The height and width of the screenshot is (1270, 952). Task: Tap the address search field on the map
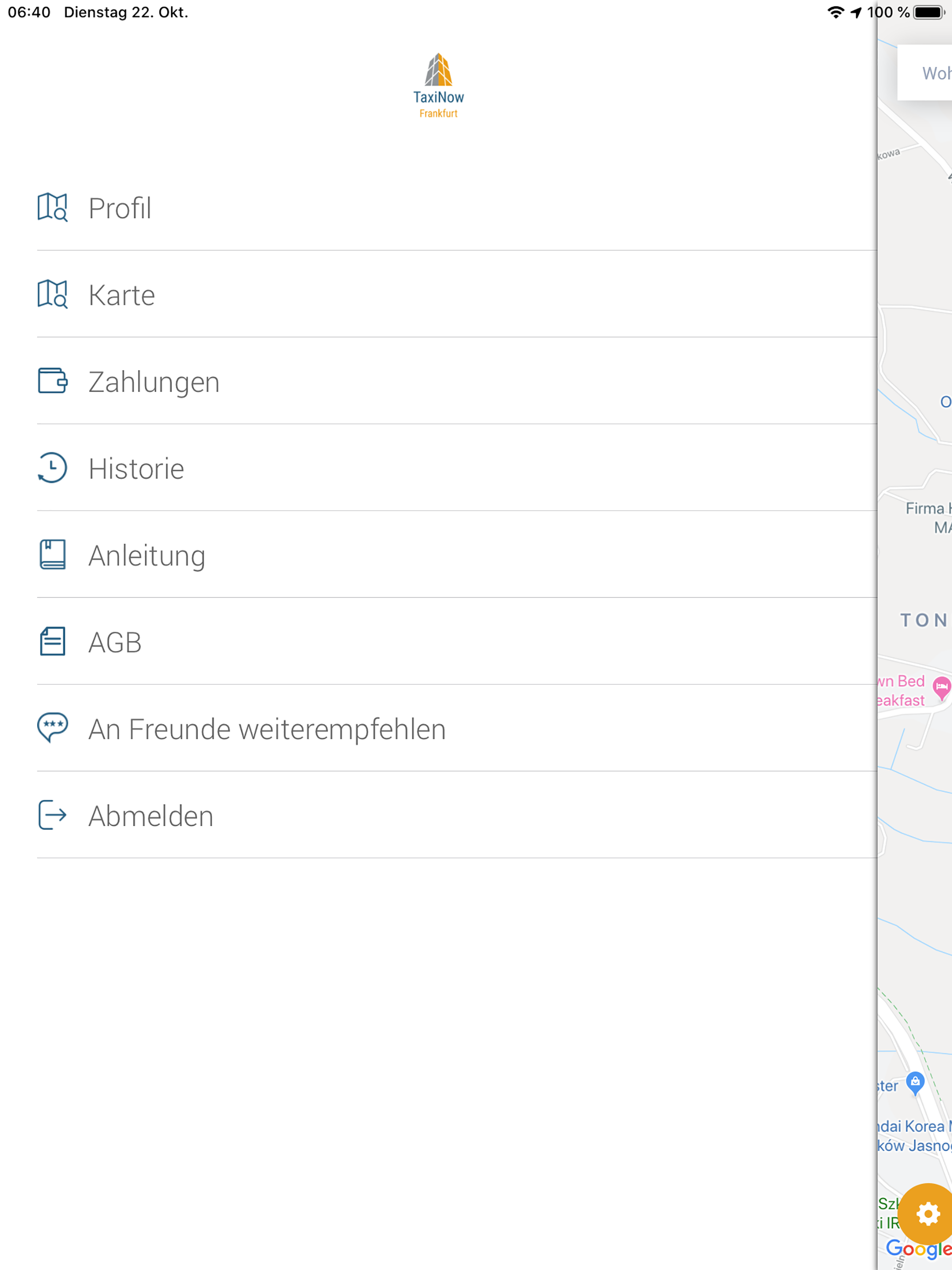pyautogui.click(x=925, y=73)
